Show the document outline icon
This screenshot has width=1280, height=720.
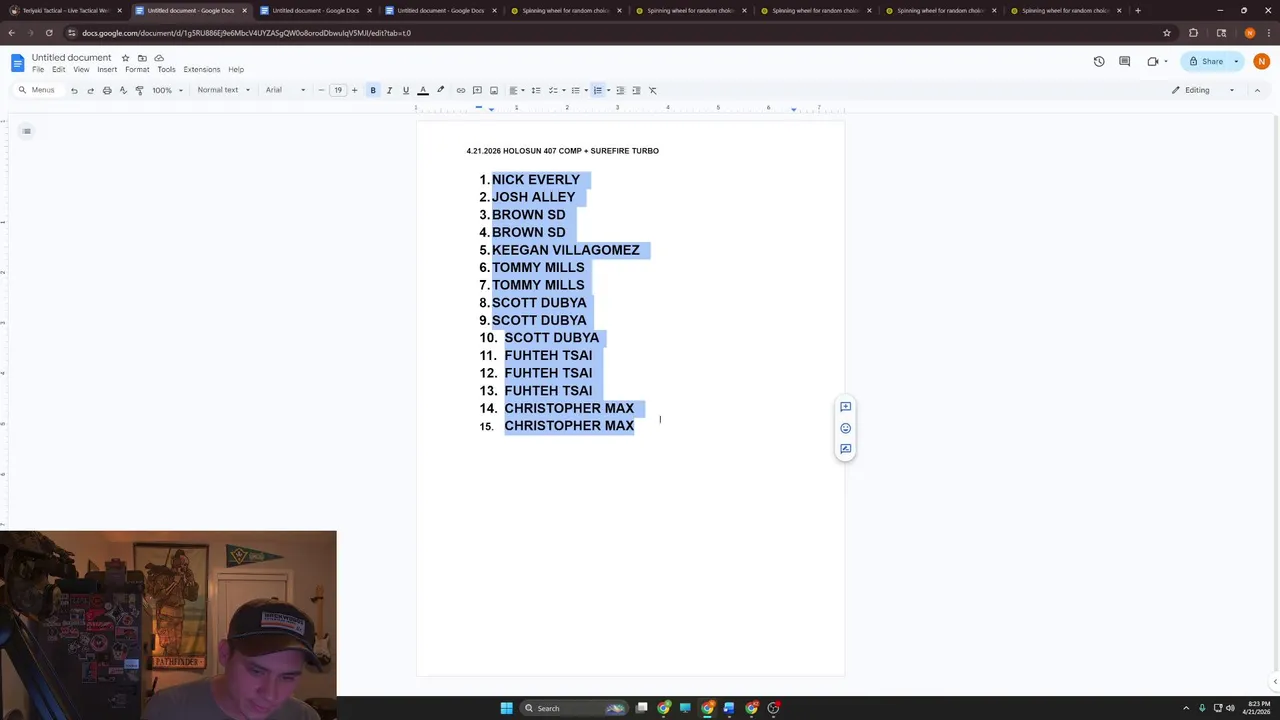click(x=27, y=131)
